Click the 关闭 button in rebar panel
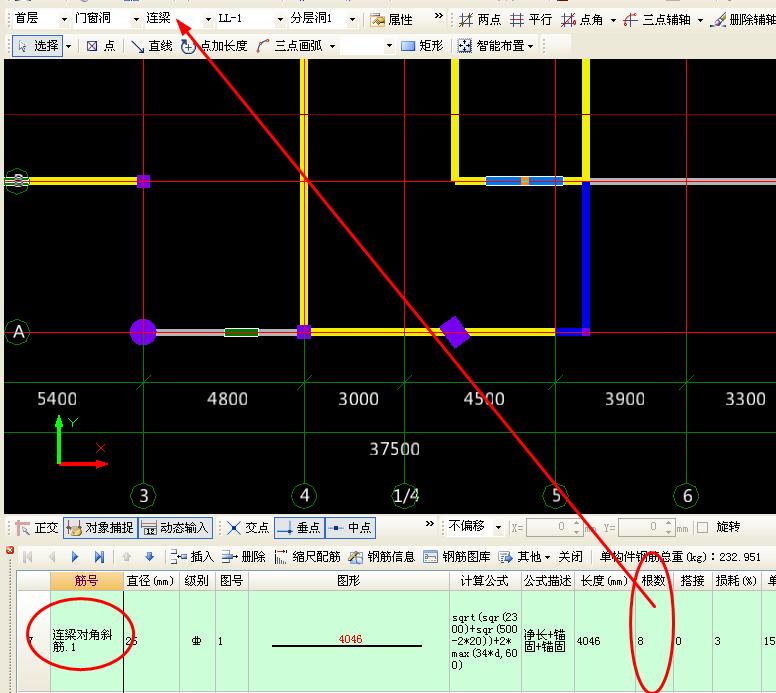The height and width of the screenshot is (693, 776). [570, 557]
